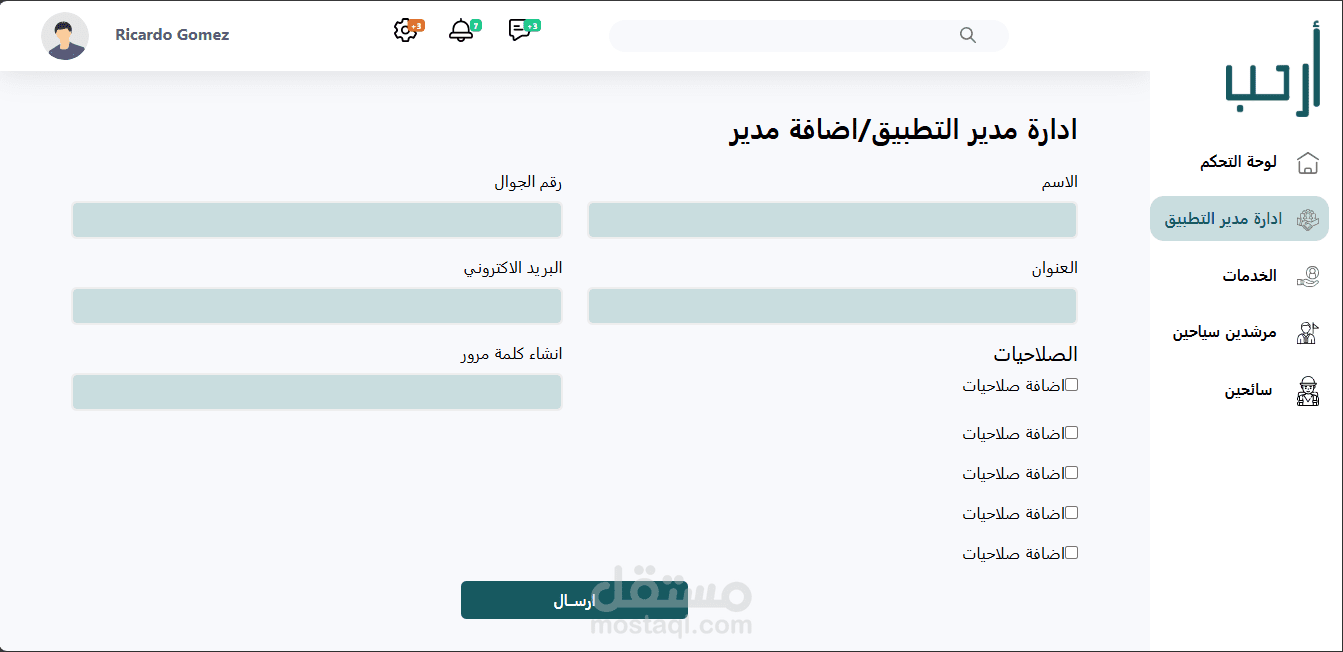
Task: Click the Ricardo Gomez username
Action: click(x=172, y=35)
